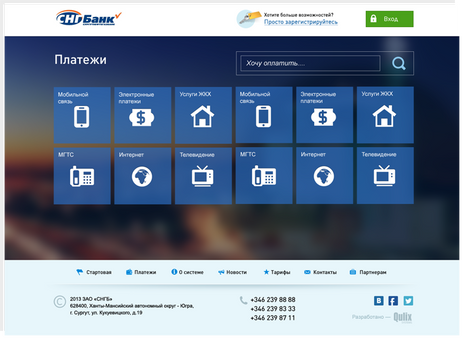Open the first Услуги ЖКХ house tile

[x=203, y=115]
